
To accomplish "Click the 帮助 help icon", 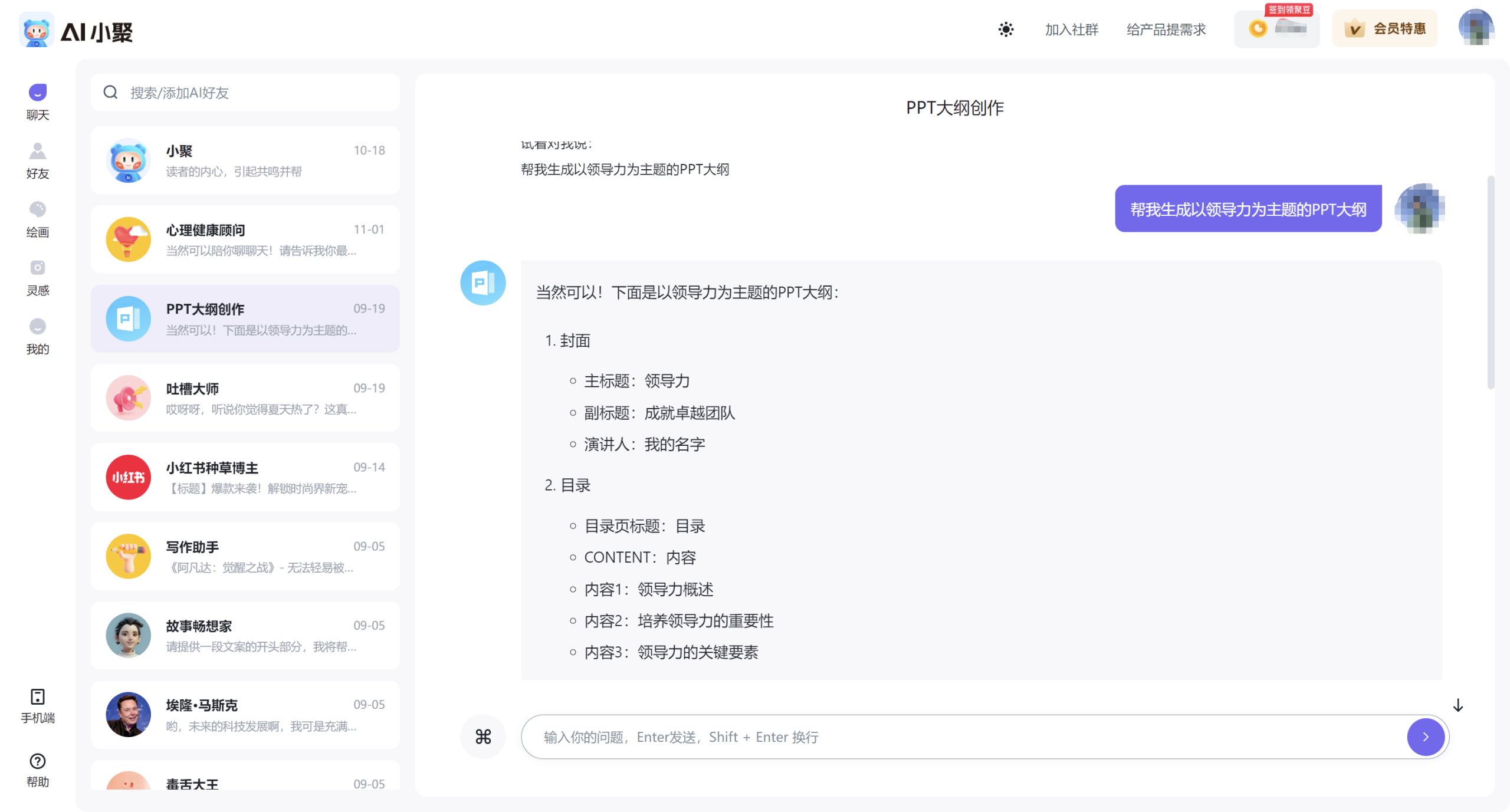I will coord(37,769).
